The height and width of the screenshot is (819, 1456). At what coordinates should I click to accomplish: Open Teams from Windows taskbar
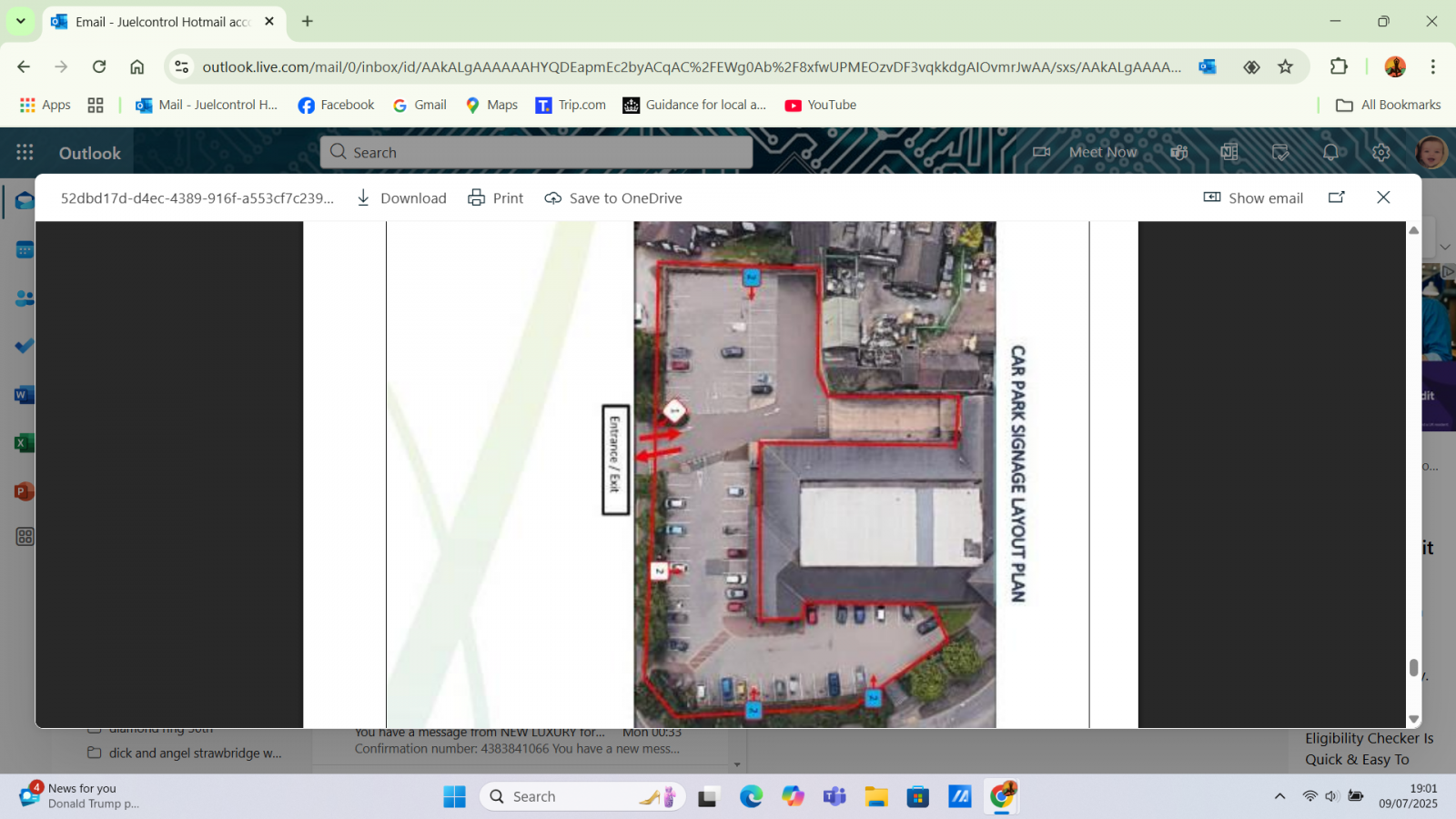pos(834,796)
